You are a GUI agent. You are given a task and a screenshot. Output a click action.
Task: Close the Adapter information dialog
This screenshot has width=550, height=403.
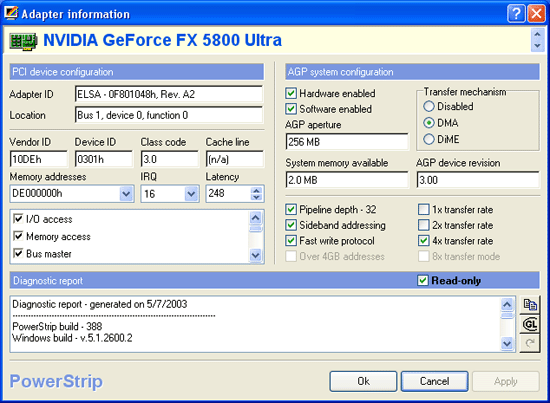pos(537,14)
